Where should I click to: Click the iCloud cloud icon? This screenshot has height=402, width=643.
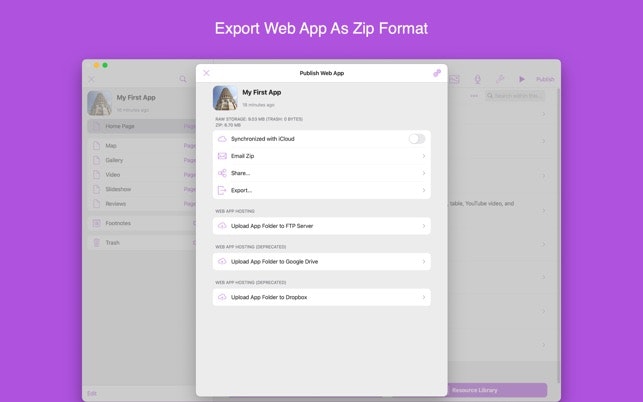[x=222, y=139]
